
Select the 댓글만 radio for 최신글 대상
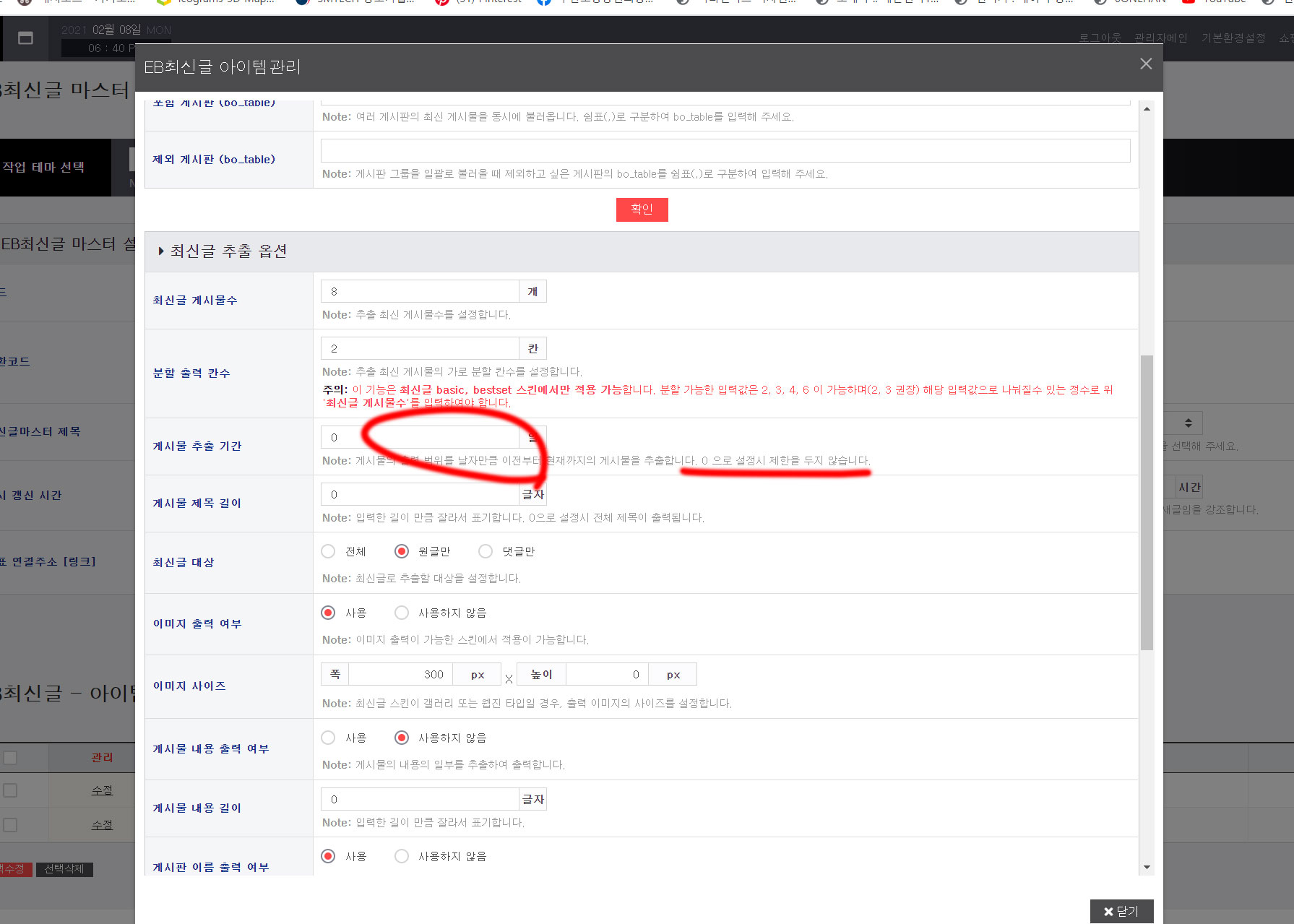pos(486,551)
